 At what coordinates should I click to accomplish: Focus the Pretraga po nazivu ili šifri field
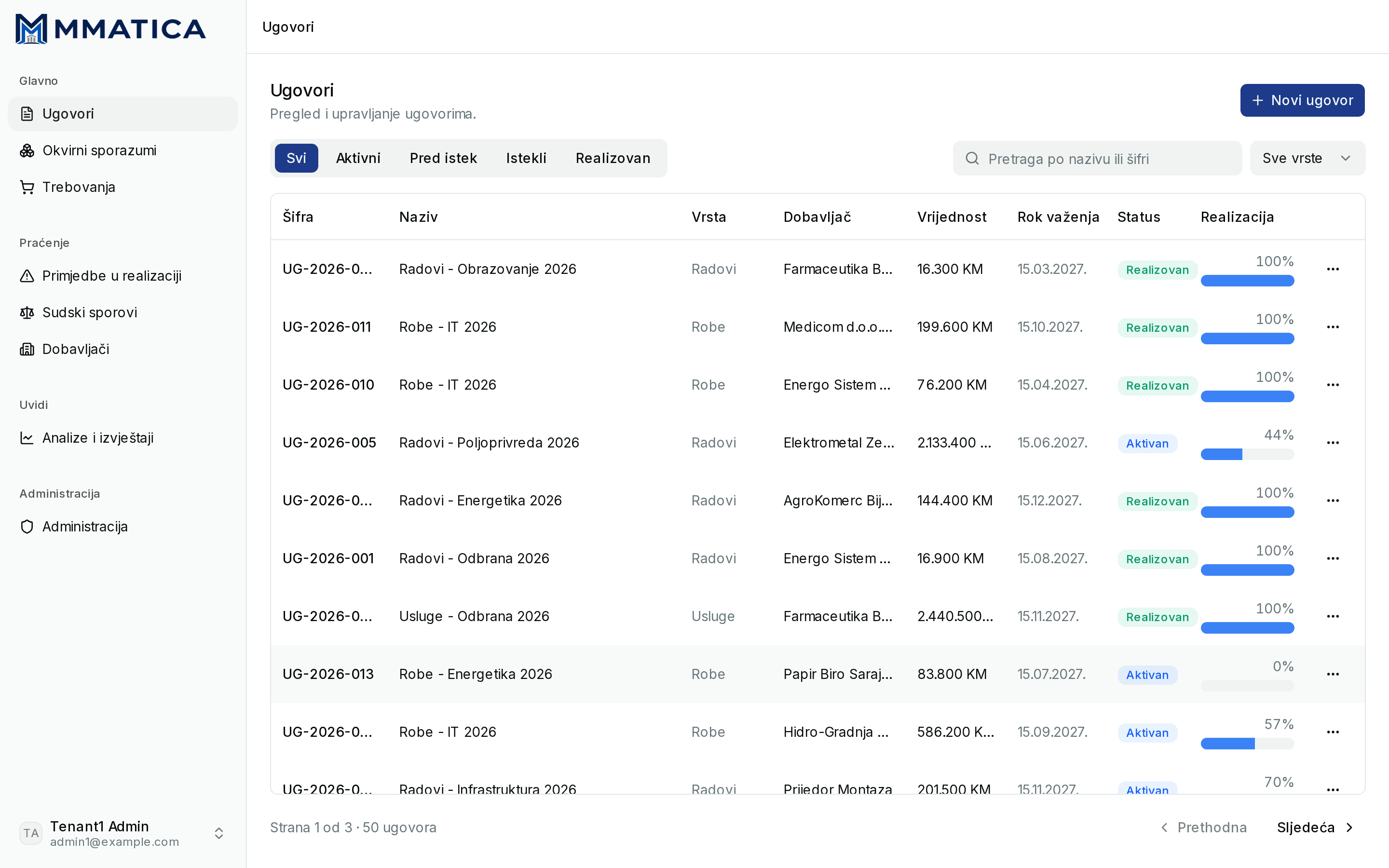coord(1097,159)
